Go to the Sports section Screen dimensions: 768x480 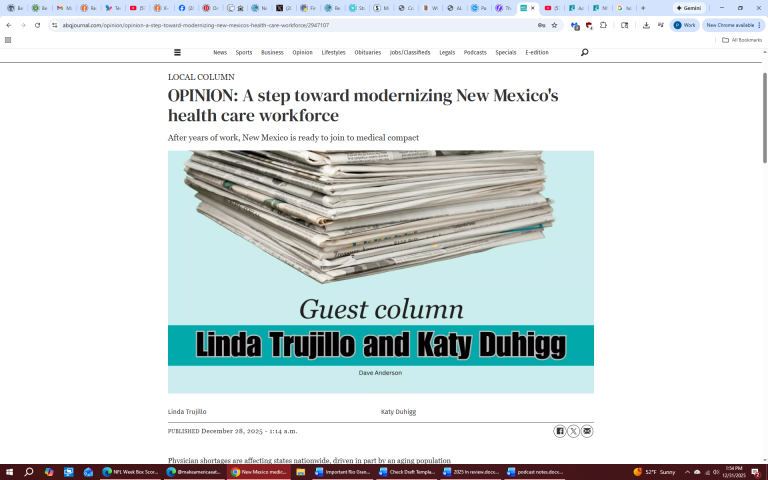tap(244, 52)
